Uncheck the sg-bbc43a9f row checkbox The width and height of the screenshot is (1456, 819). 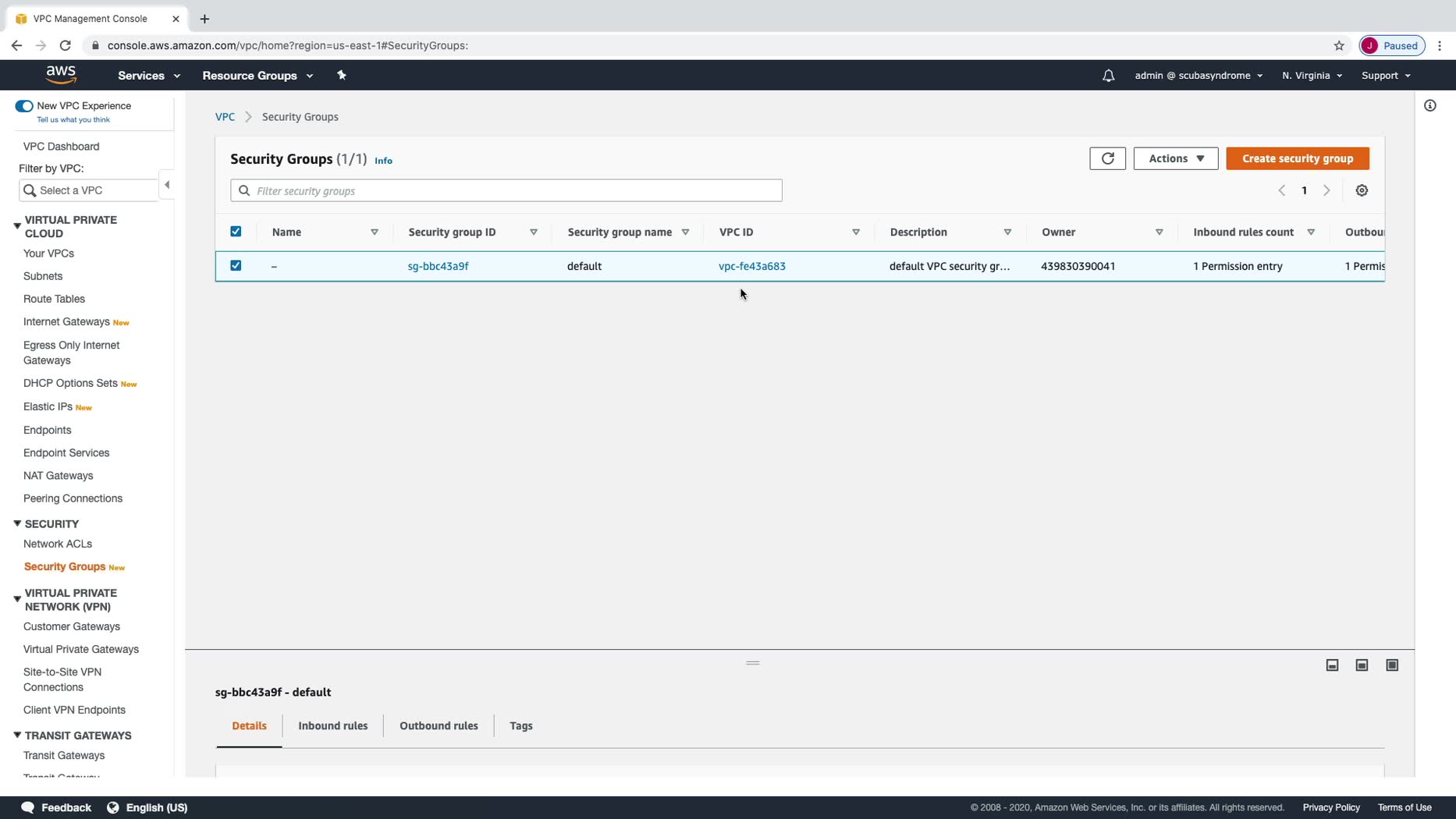tap(236, 266)
